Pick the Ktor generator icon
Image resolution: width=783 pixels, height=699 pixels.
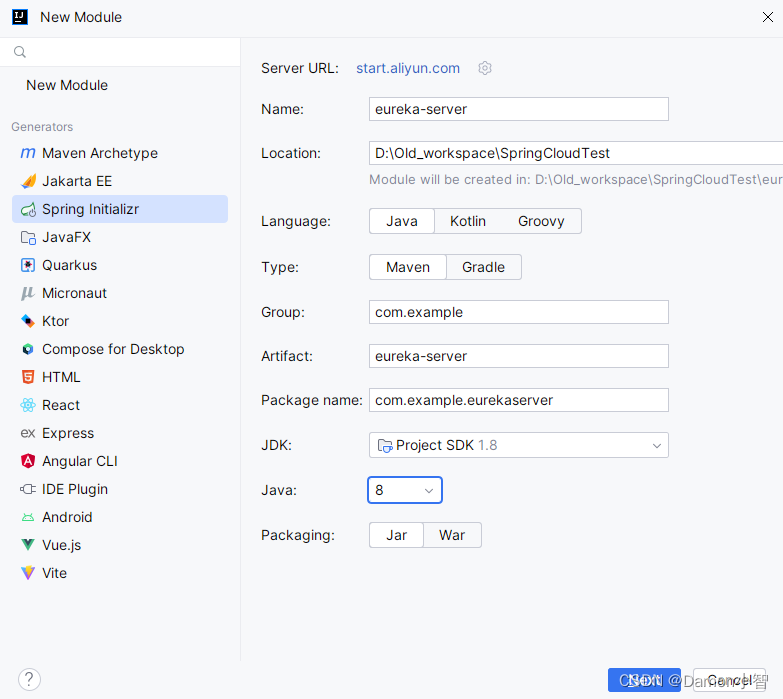click(x=28, y=321)
